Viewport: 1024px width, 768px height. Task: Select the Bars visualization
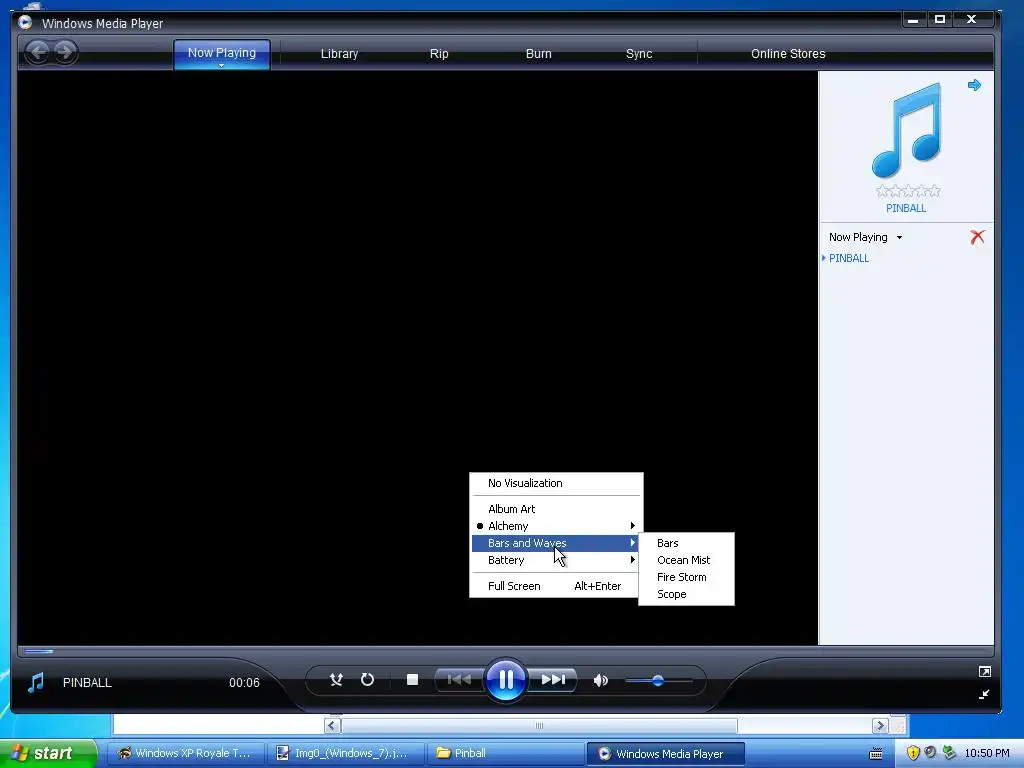[686, 543]
